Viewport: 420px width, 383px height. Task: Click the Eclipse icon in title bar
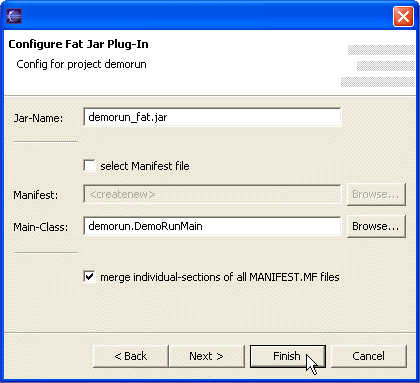14,16
